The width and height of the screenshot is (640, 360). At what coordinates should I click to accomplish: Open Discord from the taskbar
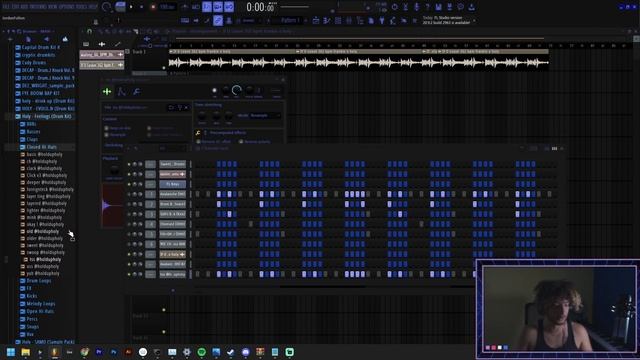tap(245, 352)
